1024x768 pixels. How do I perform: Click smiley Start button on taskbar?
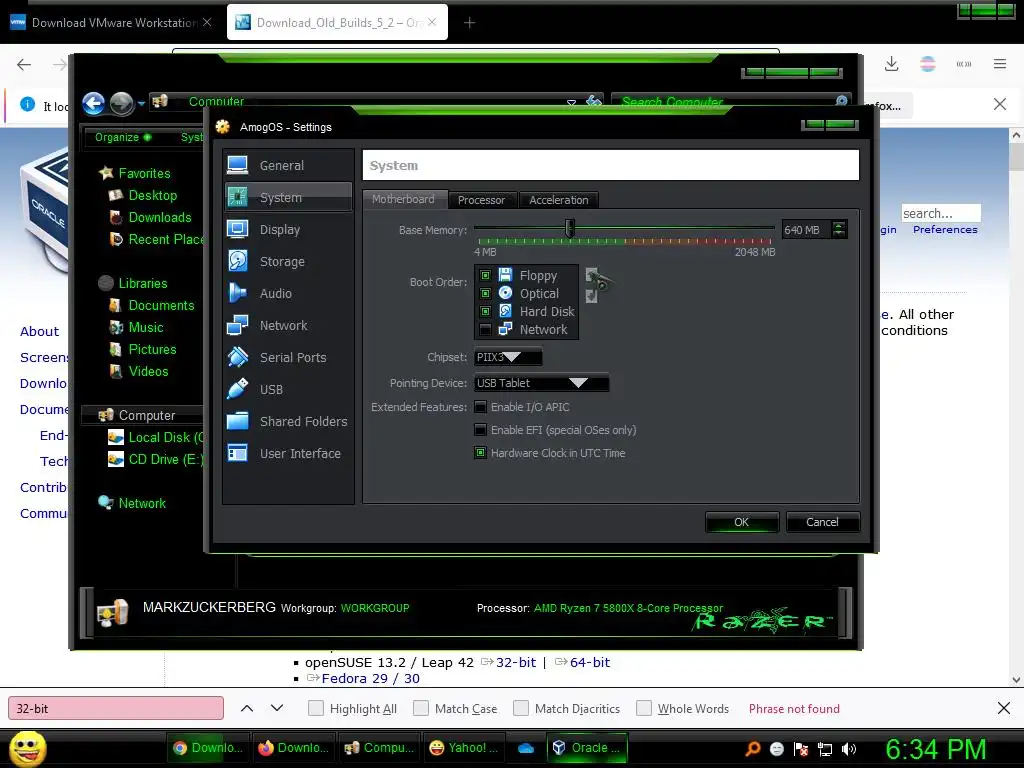(x=28, y=748)
